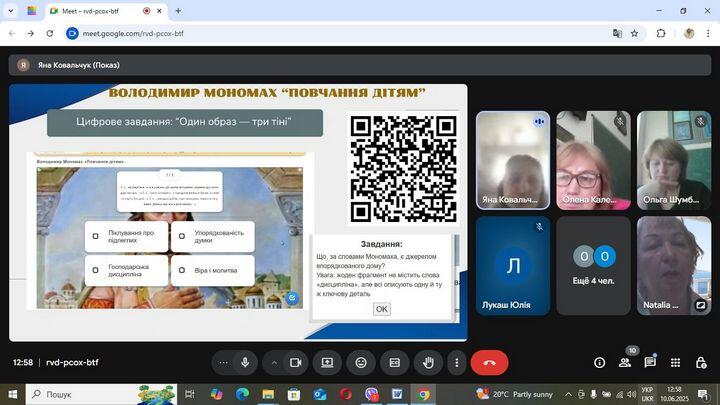Click the QR code on the slide
Viewport: 720px width, 405px height.
(403, 169)
